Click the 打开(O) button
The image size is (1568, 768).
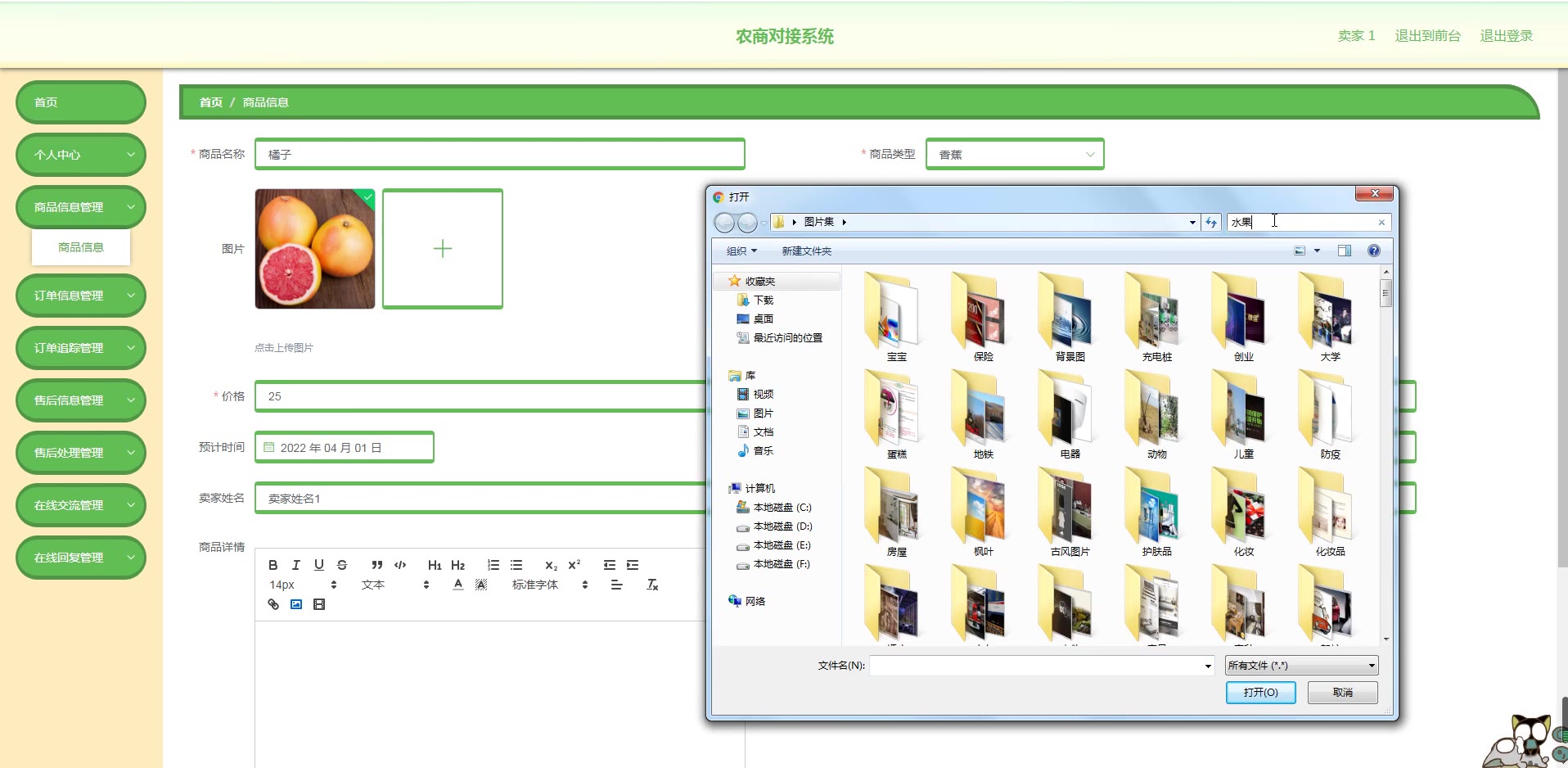[x=1261, y=693]
